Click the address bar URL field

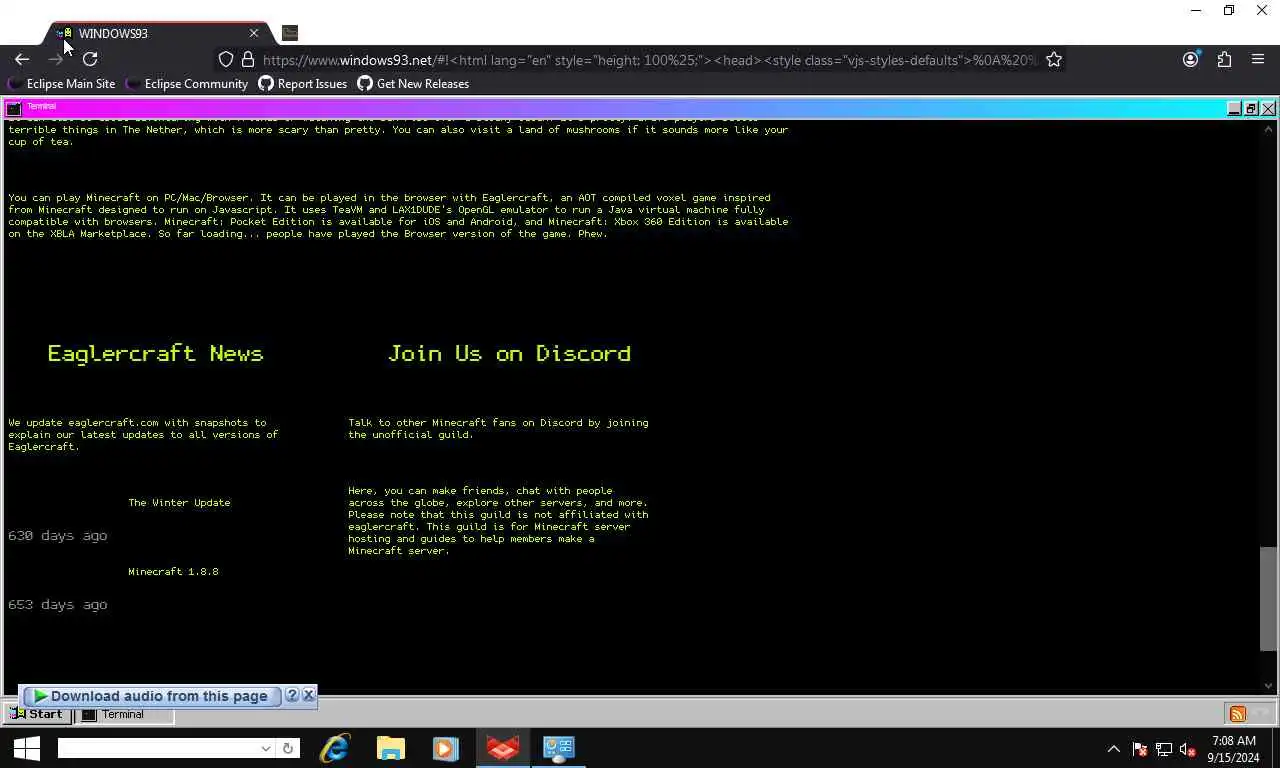click(x=650, y=60)
